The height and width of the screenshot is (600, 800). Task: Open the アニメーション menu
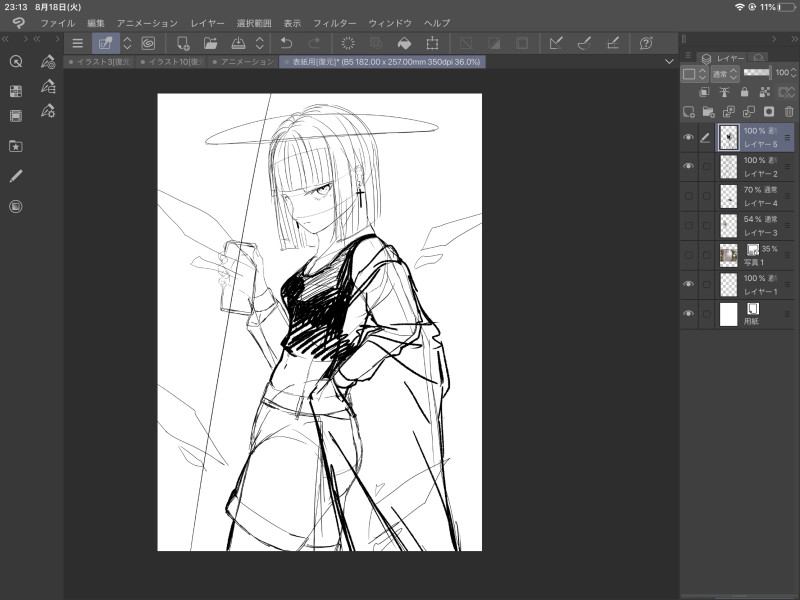(x=147, y=23)
